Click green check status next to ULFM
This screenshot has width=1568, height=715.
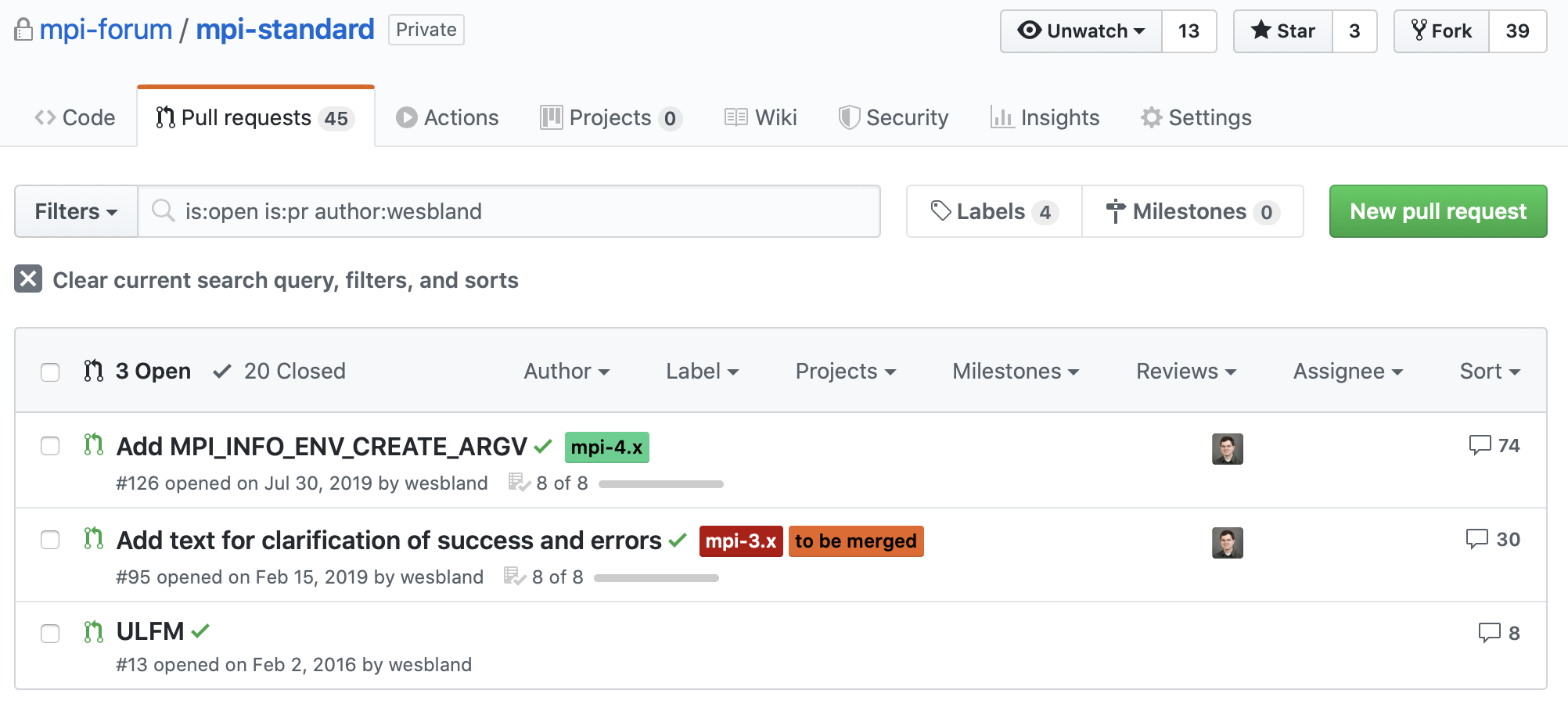(x=200, y=631)
